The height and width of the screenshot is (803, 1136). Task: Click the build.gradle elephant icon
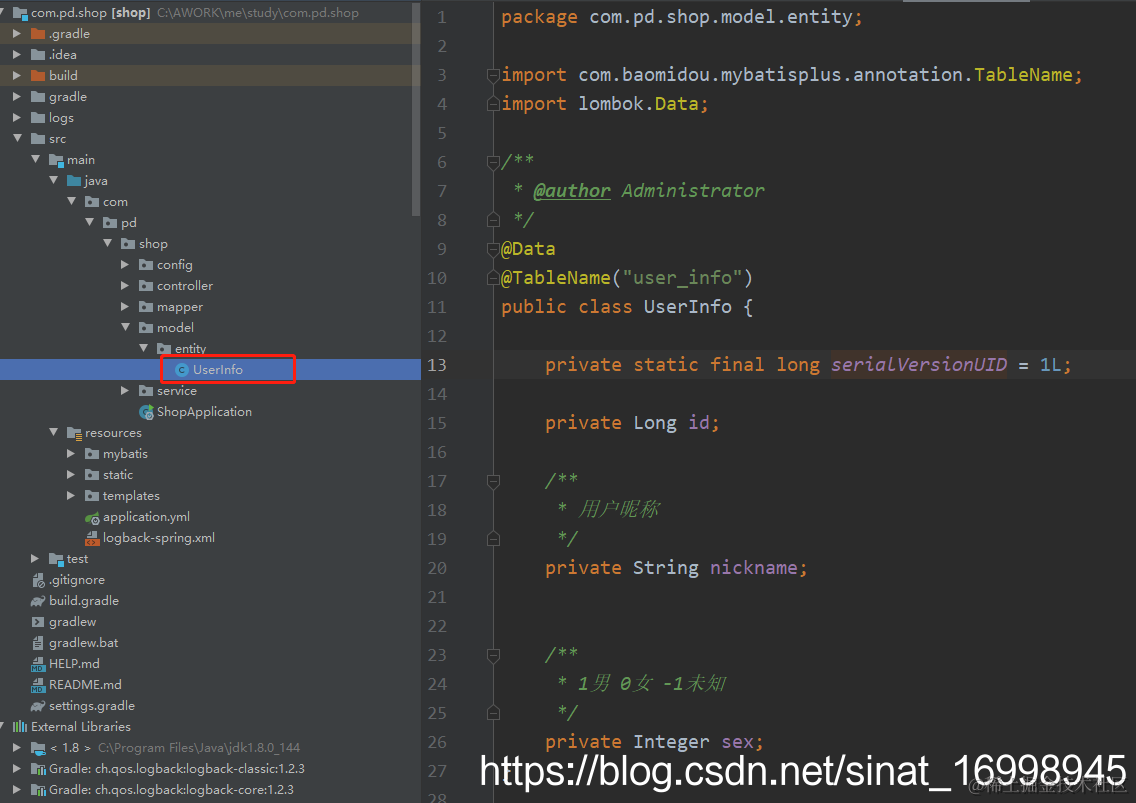click(x=38, y=602)
